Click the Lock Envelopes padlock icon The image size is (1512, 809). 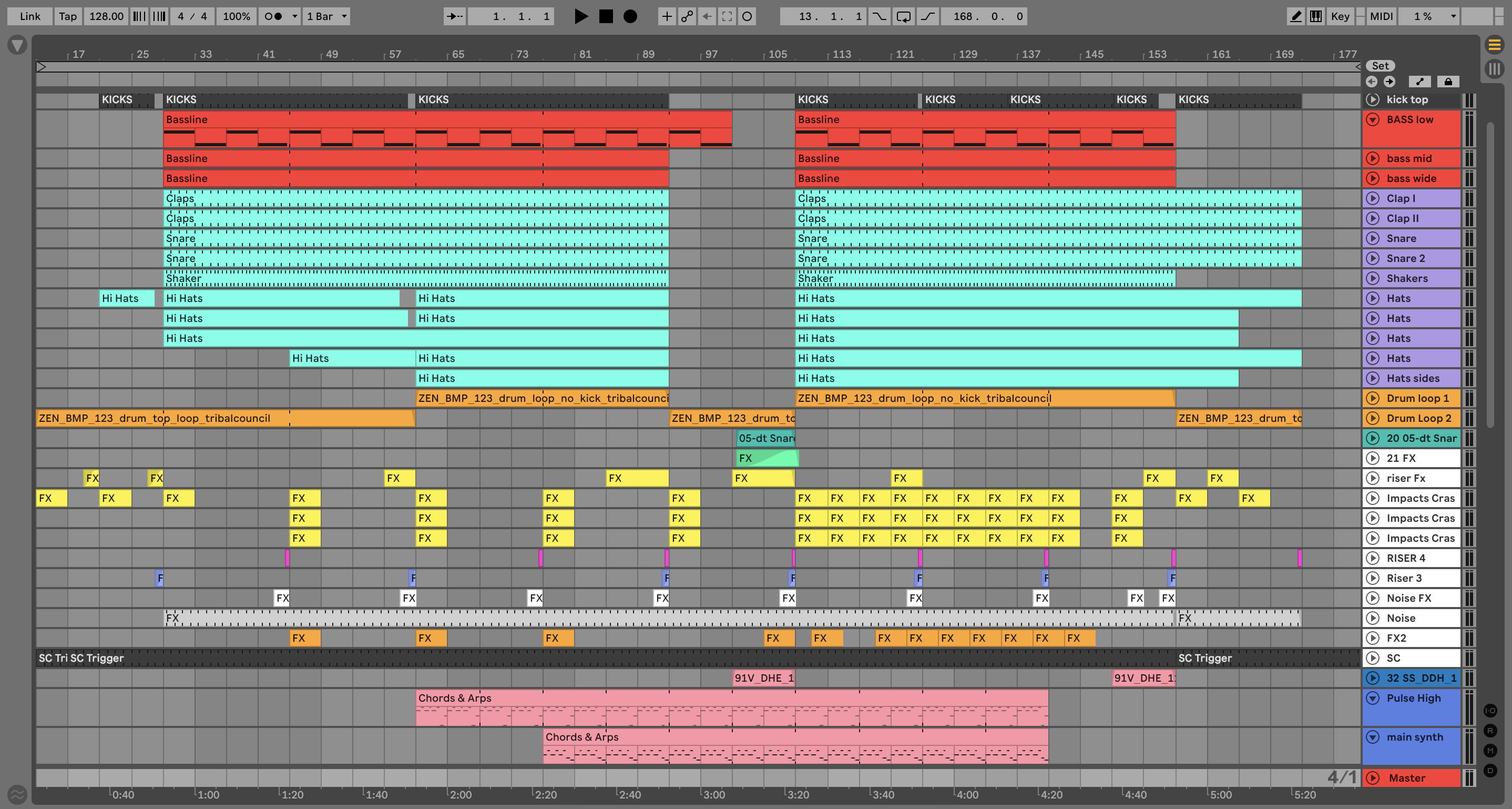[1448, 82]
